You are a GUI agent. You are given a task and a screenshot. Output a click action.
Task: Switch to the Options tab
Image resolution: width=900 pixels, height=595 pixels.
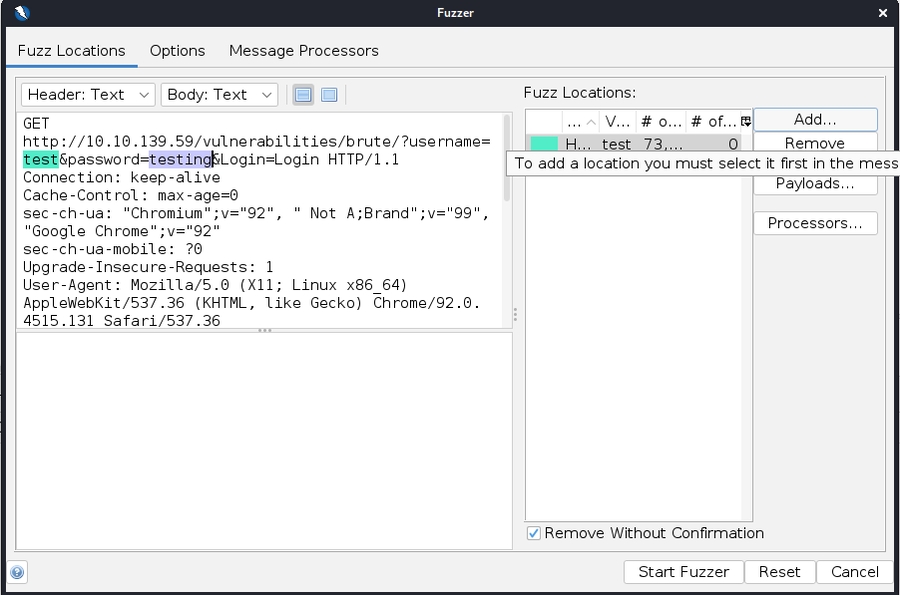tap(177, 50)
